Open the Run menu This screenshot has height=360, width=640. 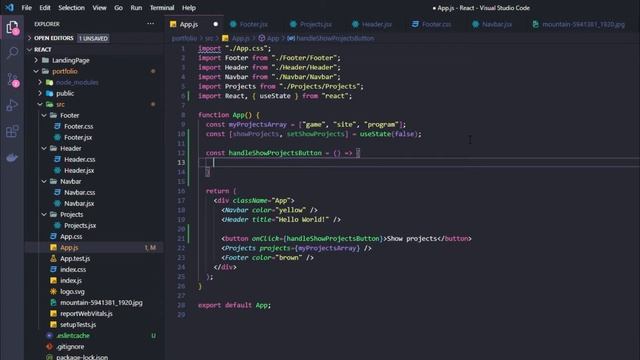pyautogui.click(x=136, y=8)
